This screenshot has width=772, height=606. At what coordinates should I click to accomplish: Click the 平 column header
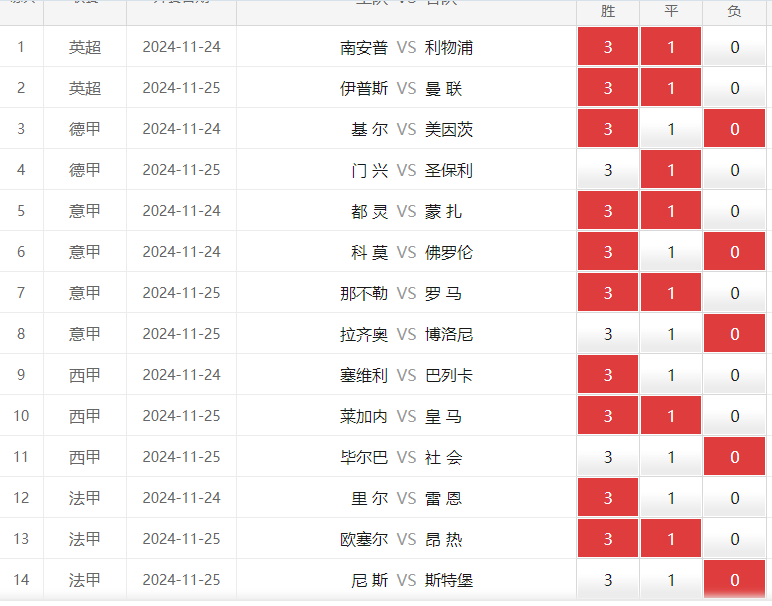[x=671, y=11]
